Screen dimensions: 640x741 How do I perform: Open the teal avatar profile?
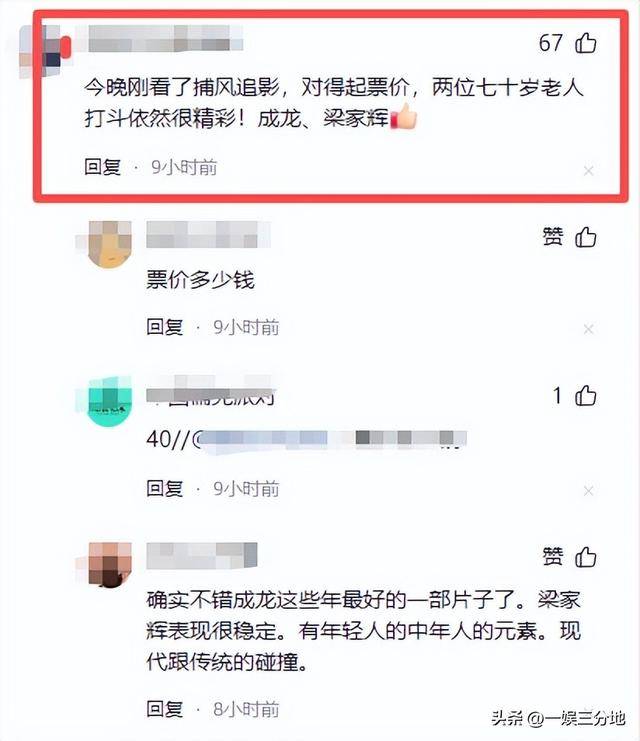pos(110,402)
